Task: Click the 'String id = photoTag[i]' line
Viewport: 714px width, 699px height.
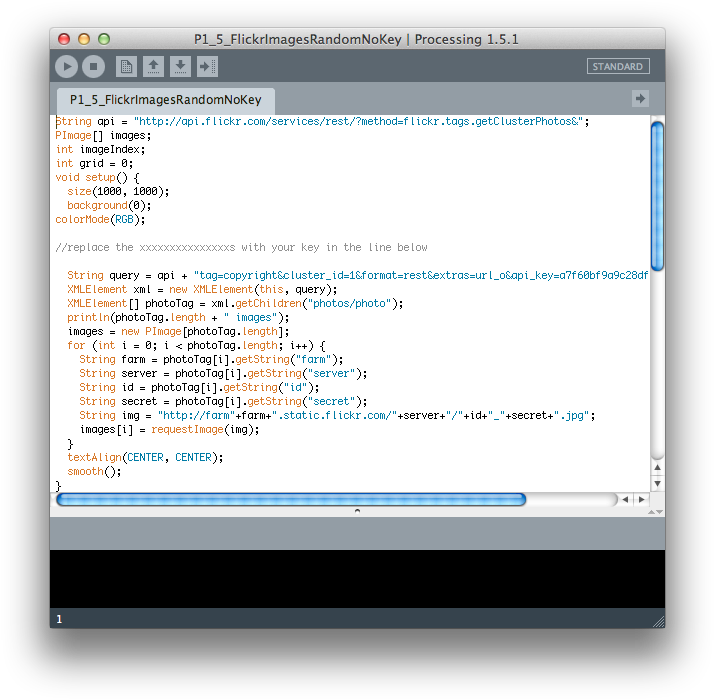Action: click(199, 388)
